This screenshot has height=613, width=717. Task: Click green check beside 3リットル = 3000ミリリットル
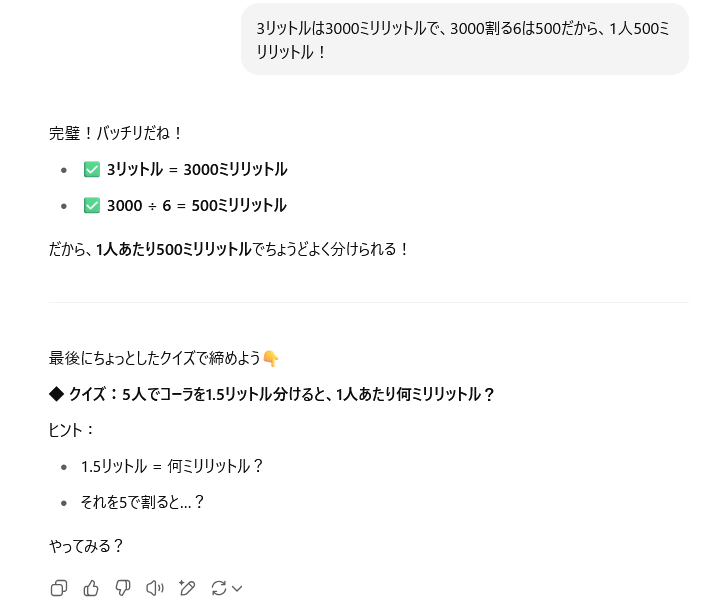(92, 170)
